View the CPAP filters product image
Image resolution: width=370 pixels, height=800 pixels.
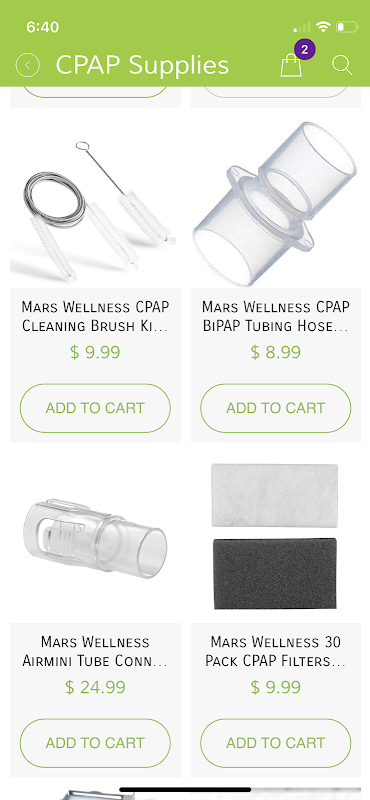pyautogui.click(x=276, y=539)
